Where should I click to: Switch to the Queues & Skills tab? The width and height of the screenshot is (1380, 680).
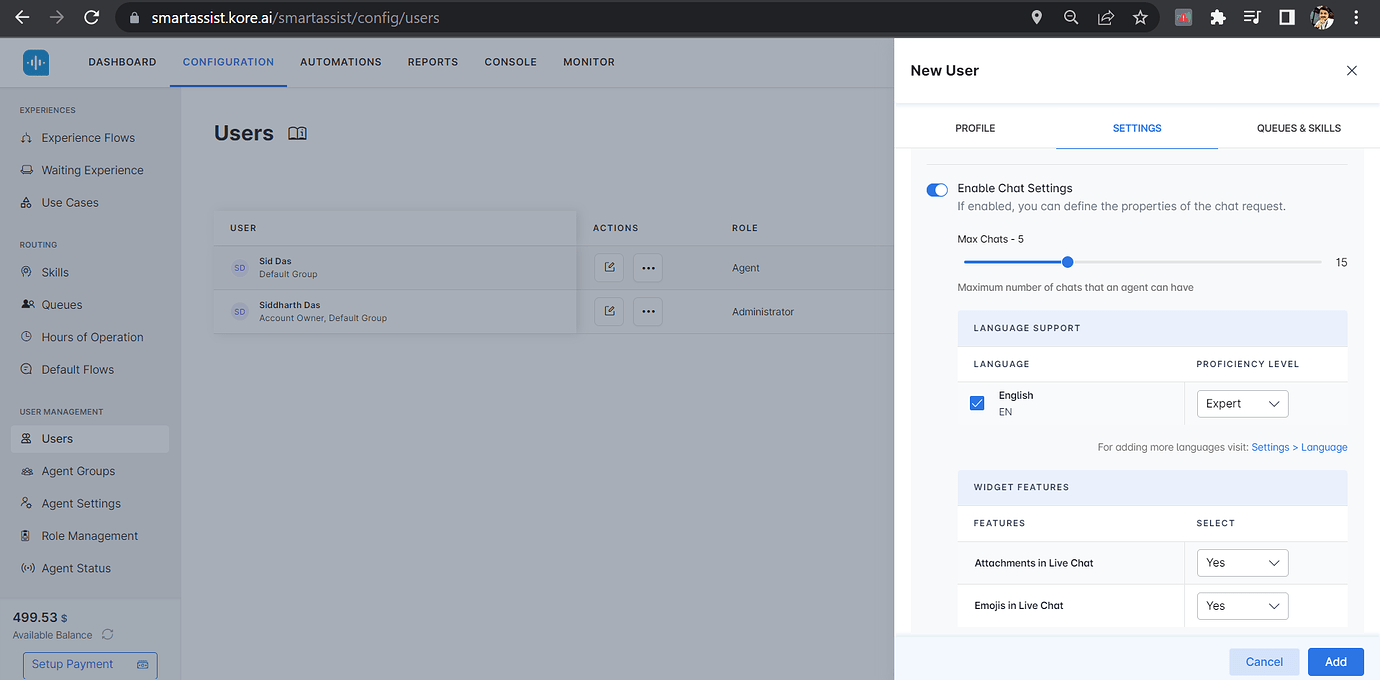coord(1299,128)
